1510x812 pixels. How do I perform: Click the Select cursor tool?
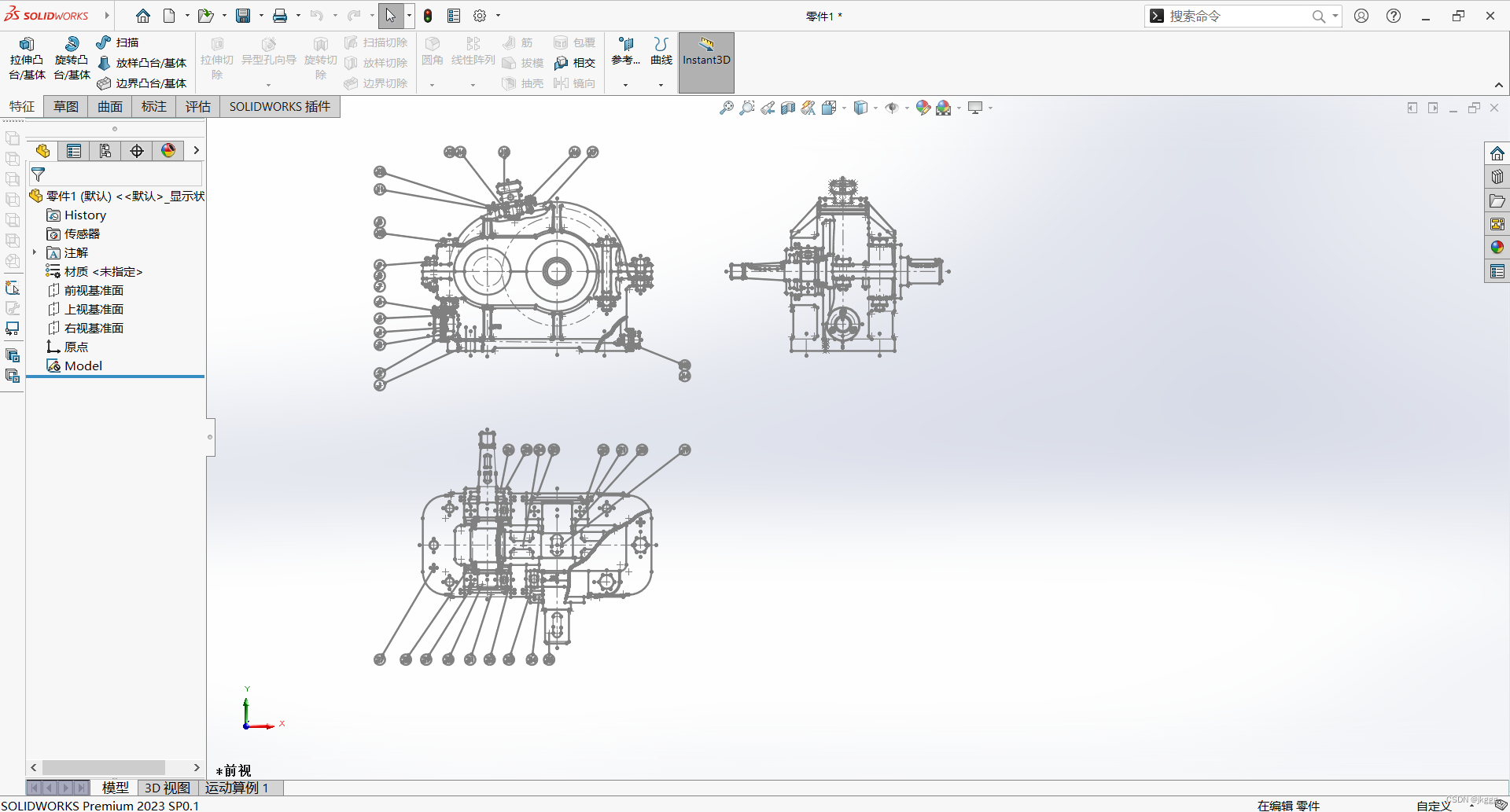[391, 16]
